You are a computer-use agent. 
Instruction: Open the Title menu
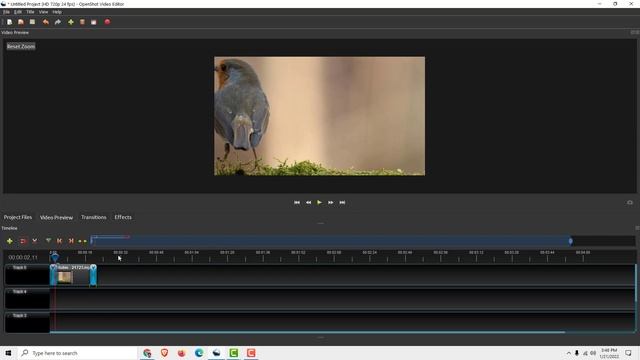(30, 12)
